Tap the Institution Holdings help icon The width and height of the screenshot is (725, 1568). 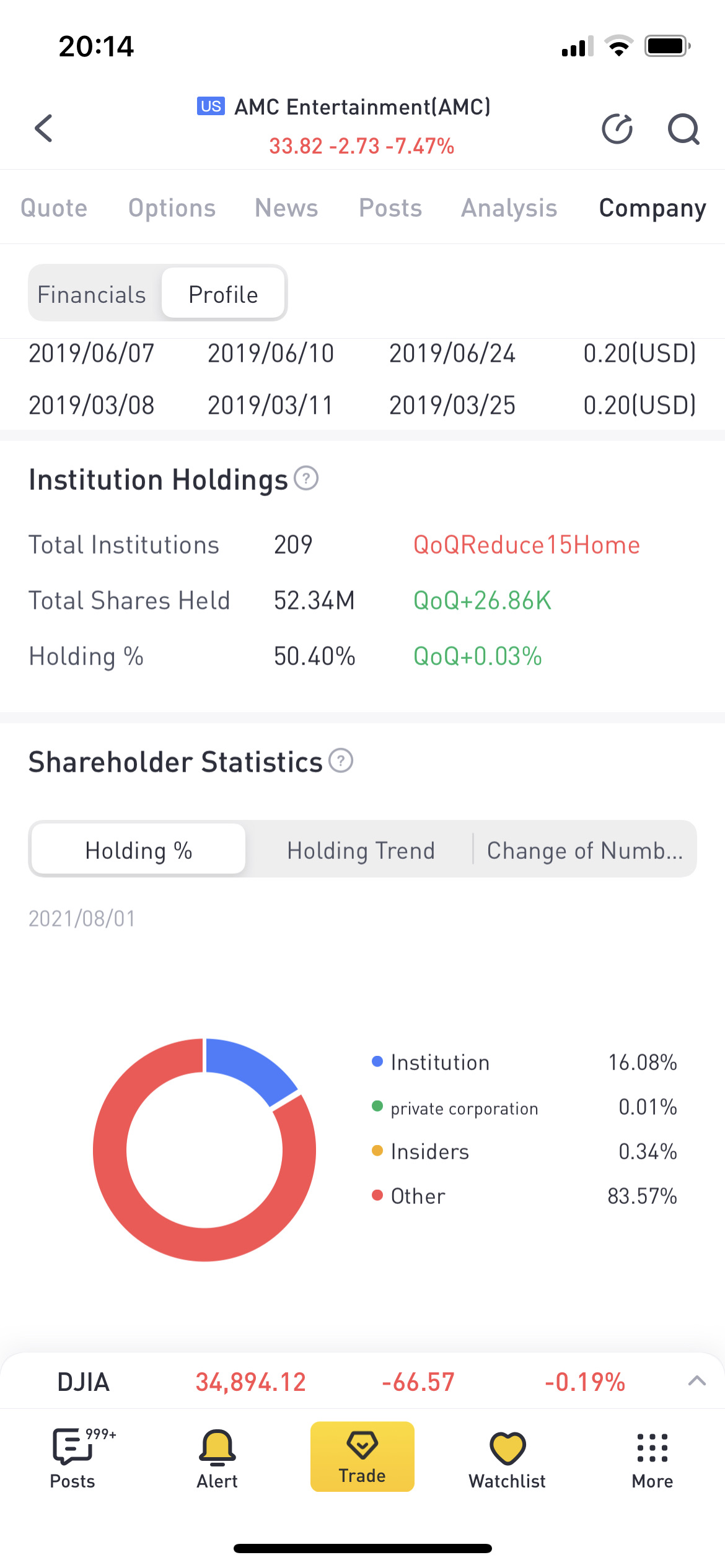pos(306,478)
